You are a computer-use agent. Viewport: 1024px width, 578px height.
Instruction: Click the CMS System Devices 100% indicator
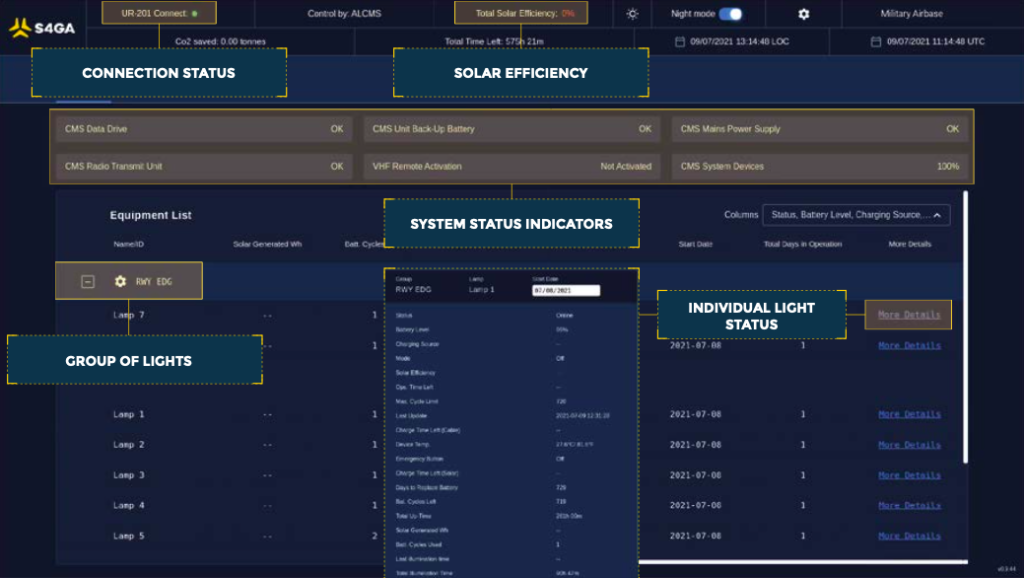(816, 166)
